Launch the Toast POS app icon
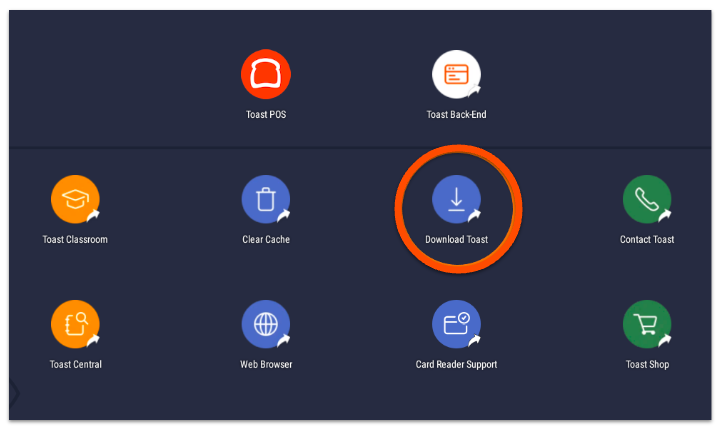This screenshot has height=428, width=721. (265, 75)
